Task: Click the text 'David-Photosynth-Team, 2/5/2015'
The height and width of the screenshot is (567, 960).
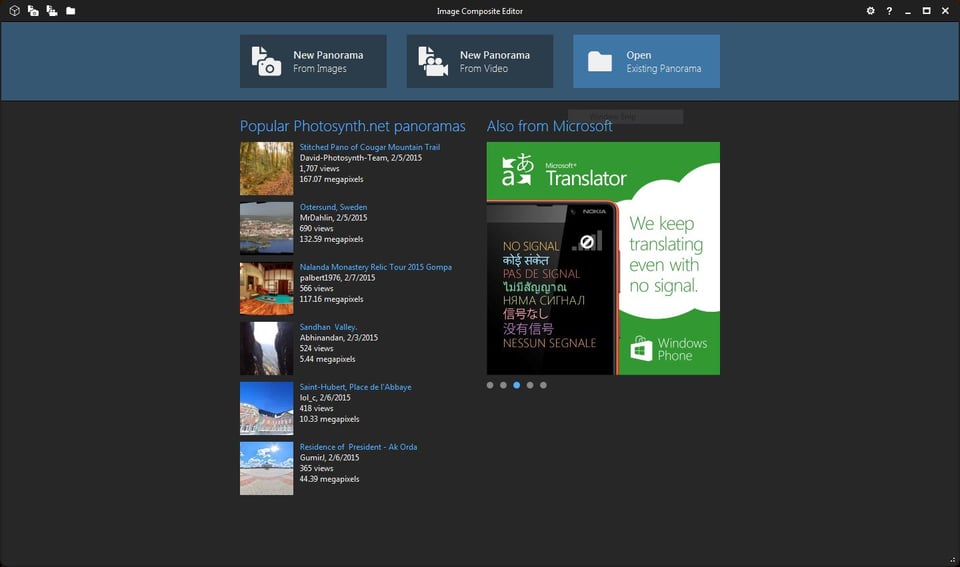Action: pos(361,158)
